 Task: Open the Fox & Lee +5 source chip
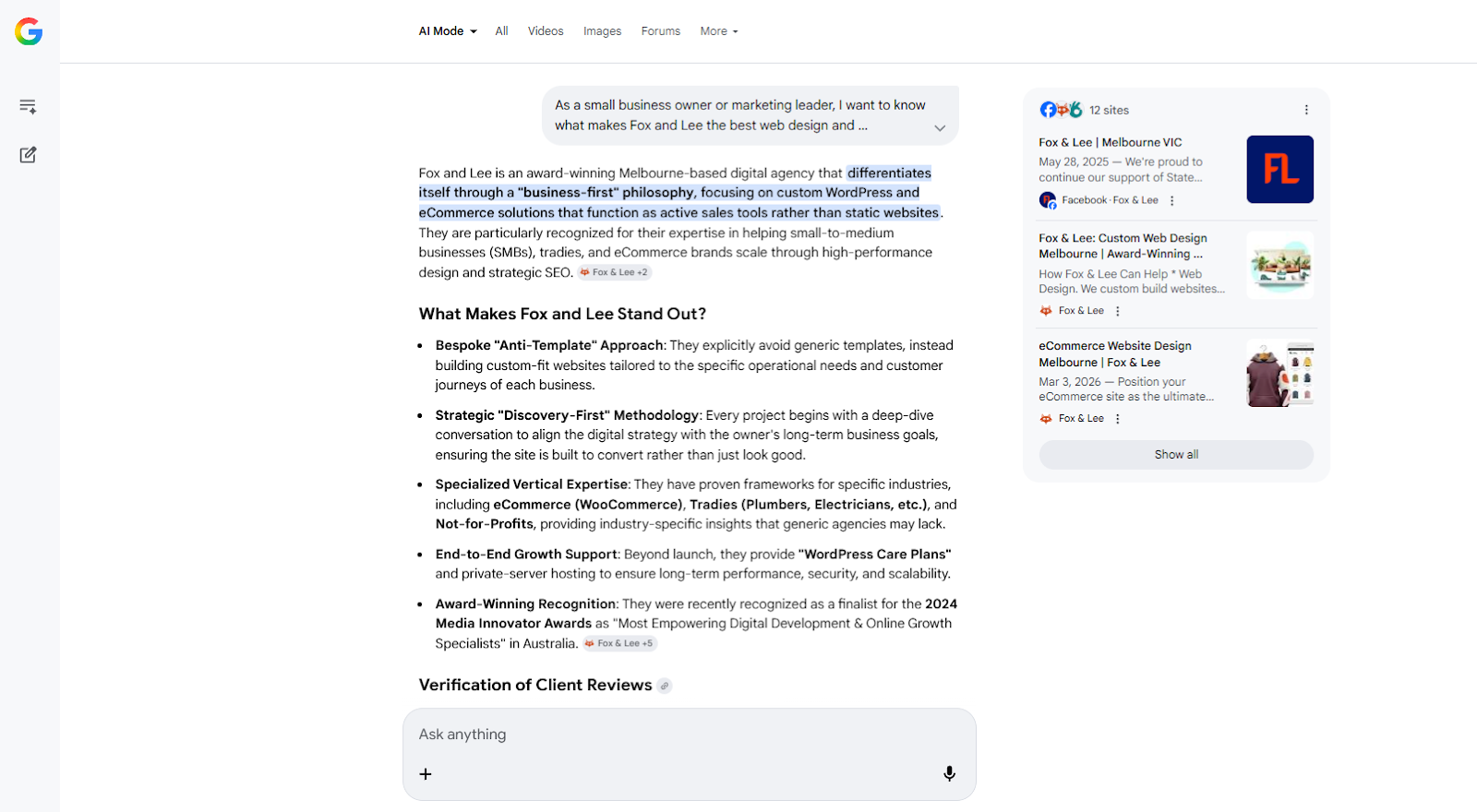[619, 643]
